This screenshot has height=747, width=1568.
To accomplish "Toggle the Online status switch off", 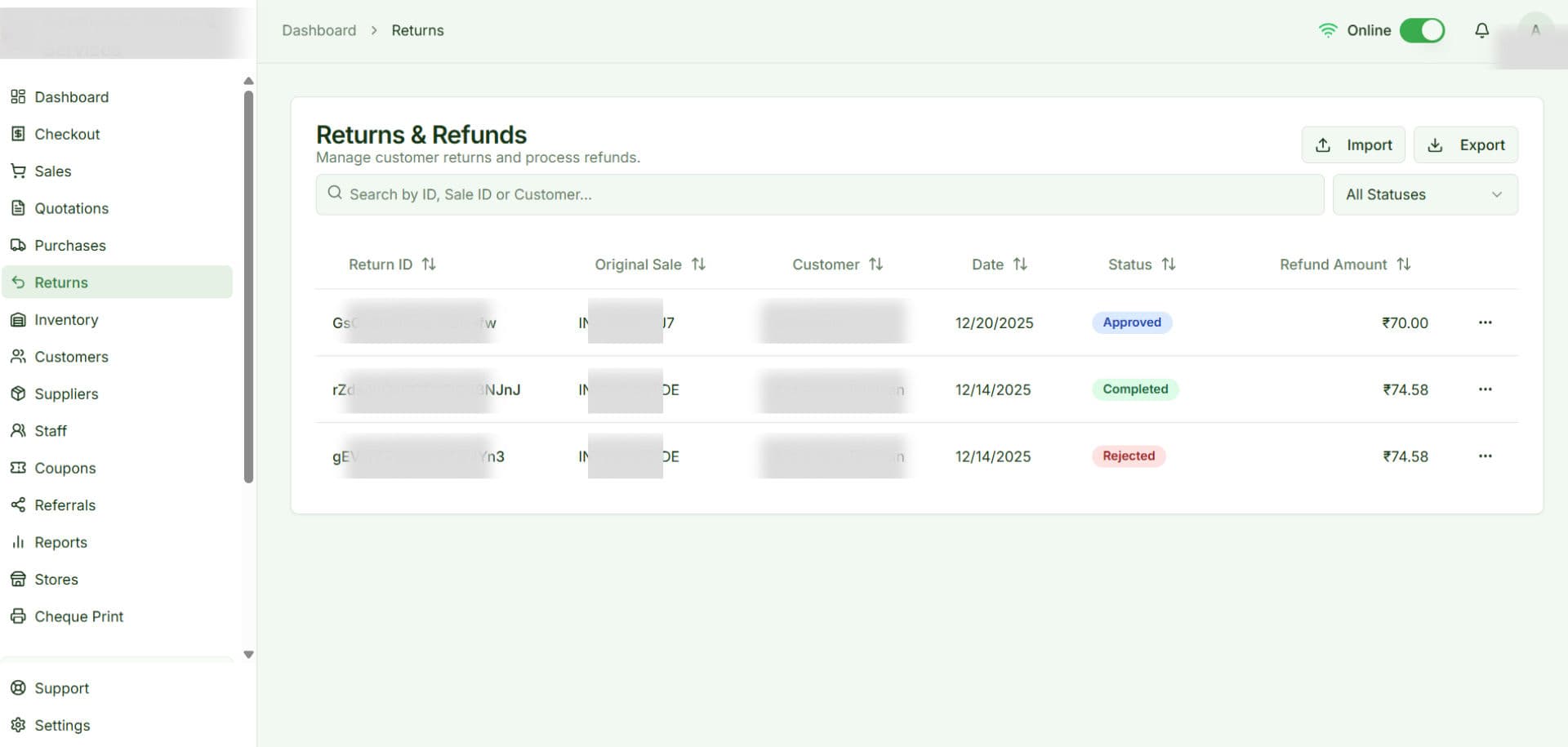I will click(x=1422, y=30).
